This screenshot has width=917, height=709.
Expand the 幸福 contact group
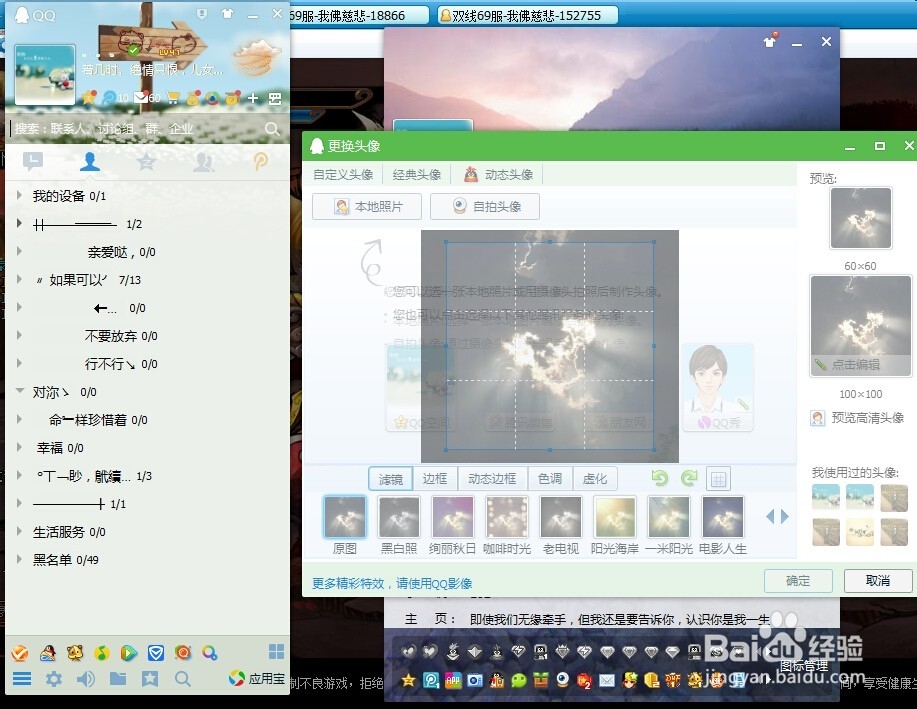19,448
